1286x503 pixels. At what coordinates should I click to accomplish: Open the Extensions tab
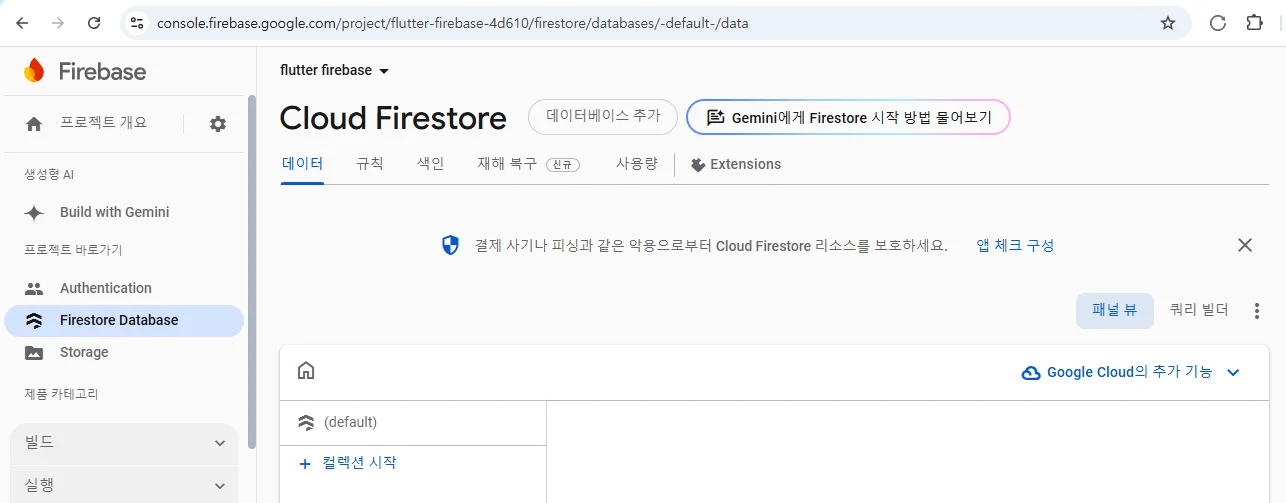pos(736,164)
